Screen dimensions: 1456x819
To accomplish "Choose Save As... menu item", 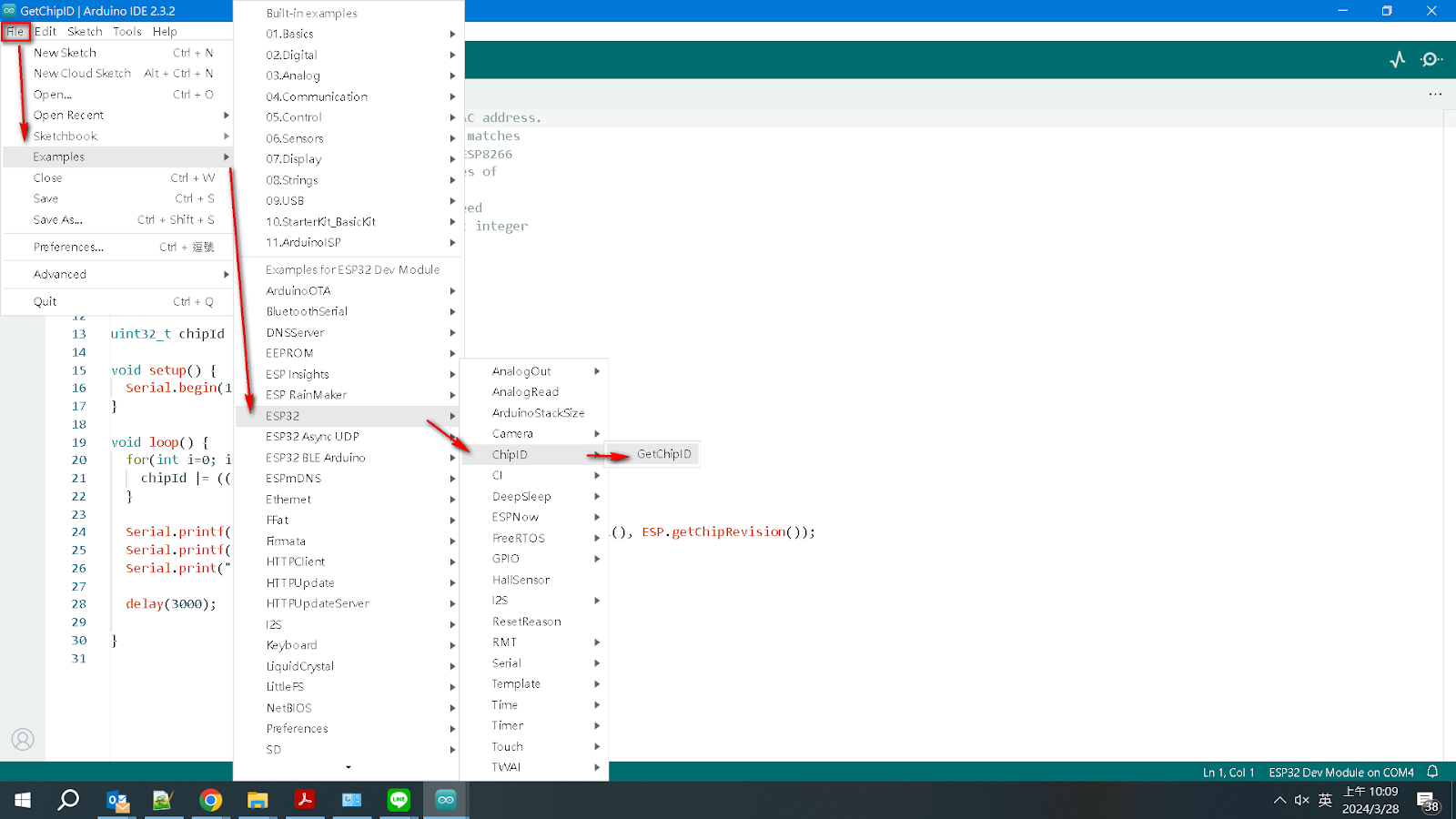I will 117,220.
